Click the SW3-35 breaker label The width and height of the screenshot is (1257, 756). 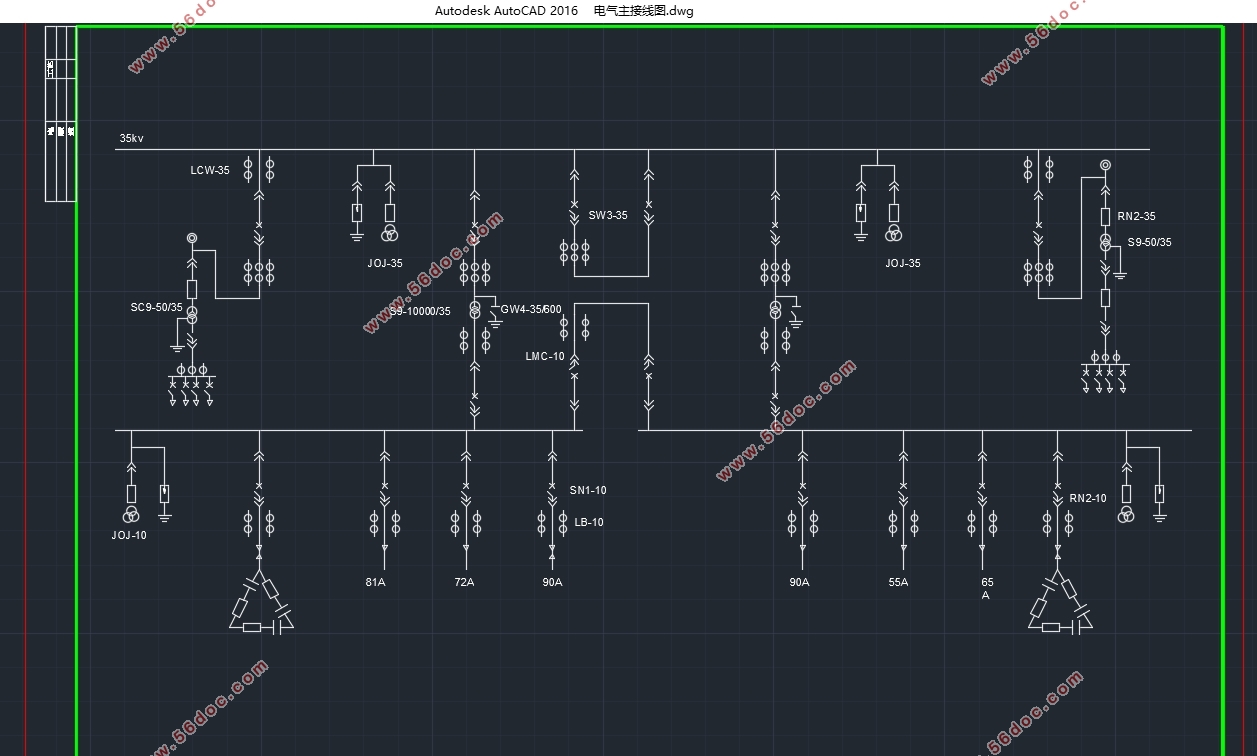click(608, 215)
